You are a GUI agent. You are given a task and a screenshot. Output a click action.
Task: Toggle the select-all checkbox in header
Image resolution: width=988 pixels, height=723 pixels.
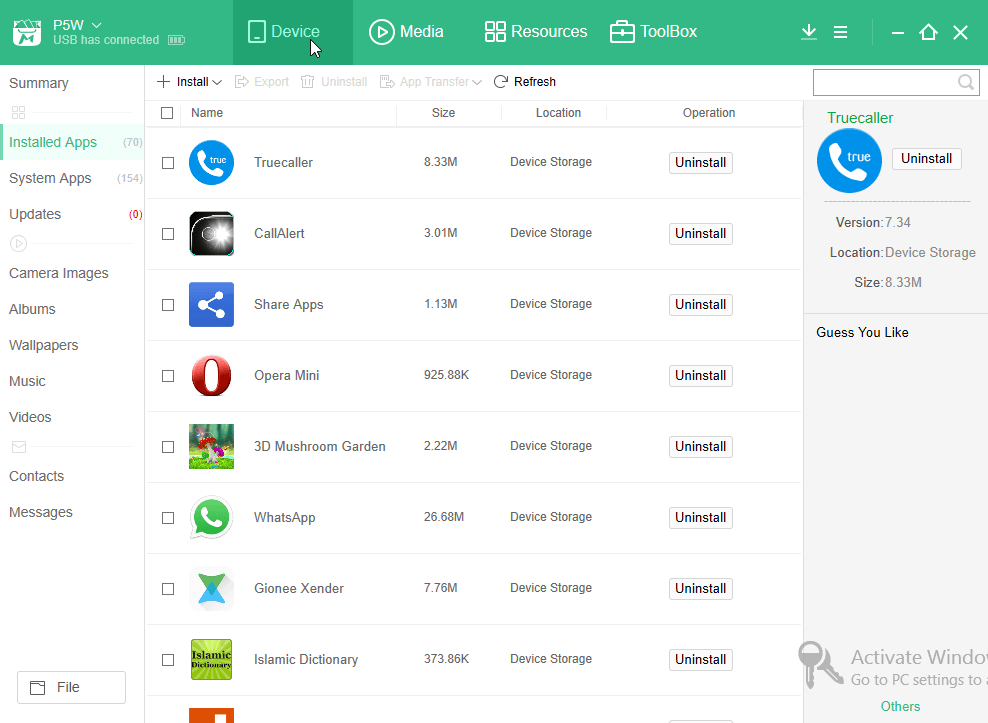(168, 113)
